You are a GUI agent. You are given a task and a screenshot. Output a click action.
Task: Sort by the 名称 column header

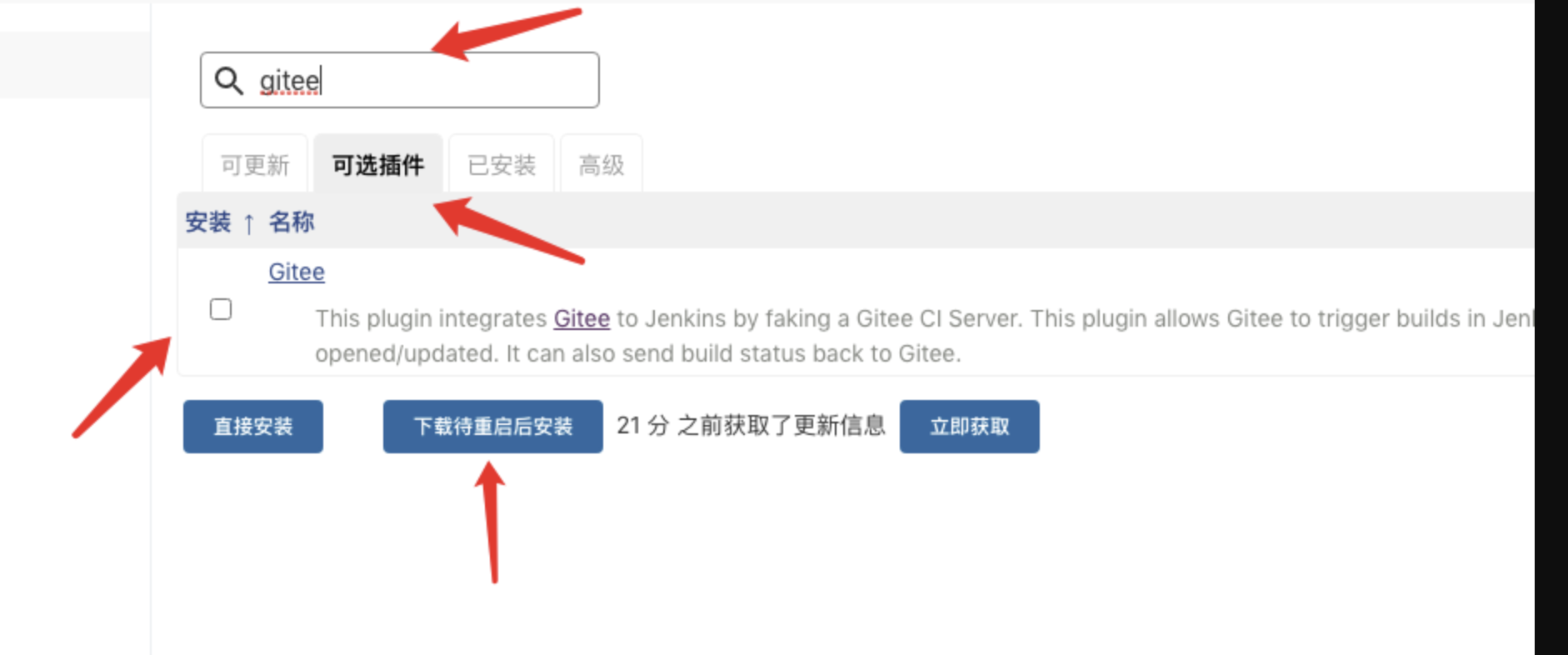coord(292,222)
